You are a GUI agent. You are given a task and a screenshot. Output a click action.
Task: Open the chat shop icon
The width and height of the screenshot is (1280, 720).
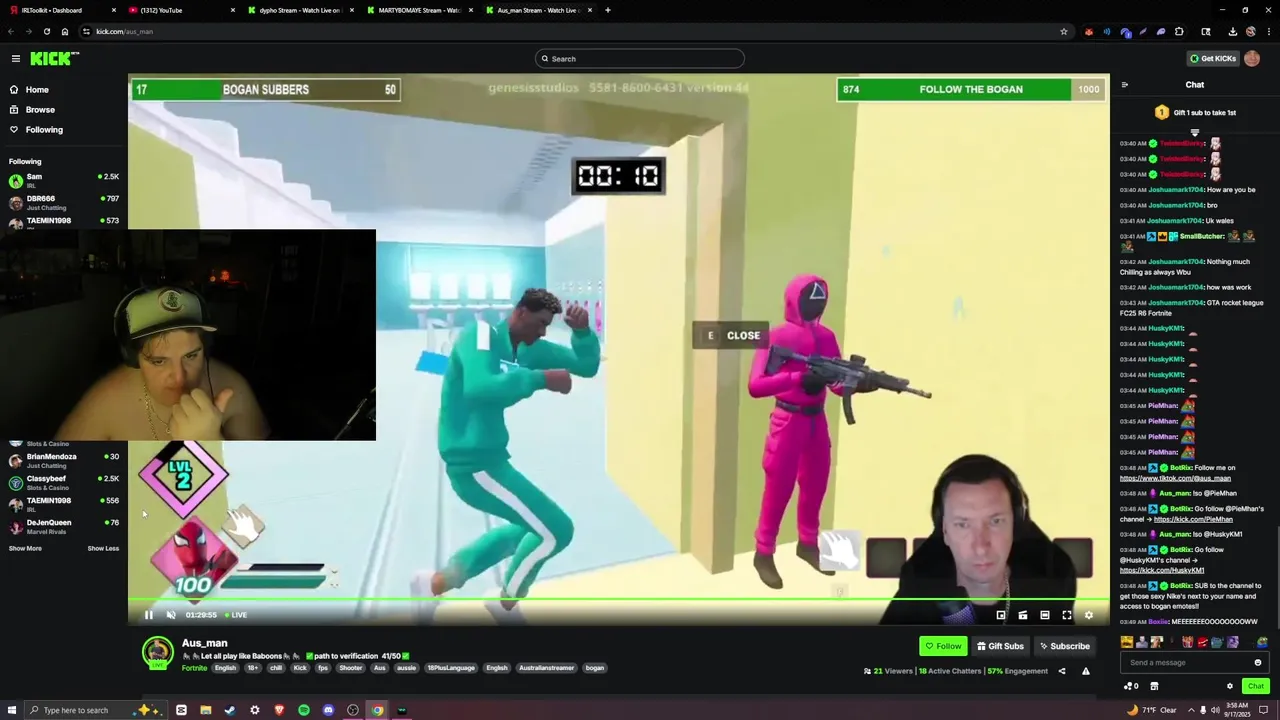(x=1154, y=686)
